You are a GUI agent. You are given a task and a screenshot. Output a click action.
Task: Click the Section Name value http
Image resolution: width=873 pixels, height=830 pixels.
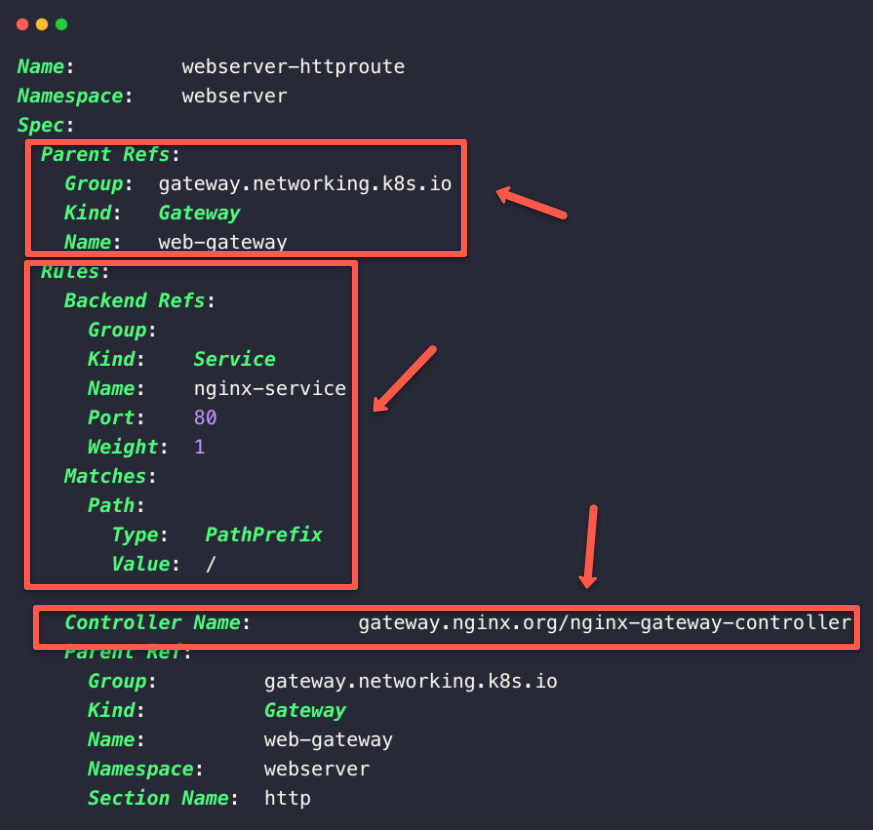point(287,798)
